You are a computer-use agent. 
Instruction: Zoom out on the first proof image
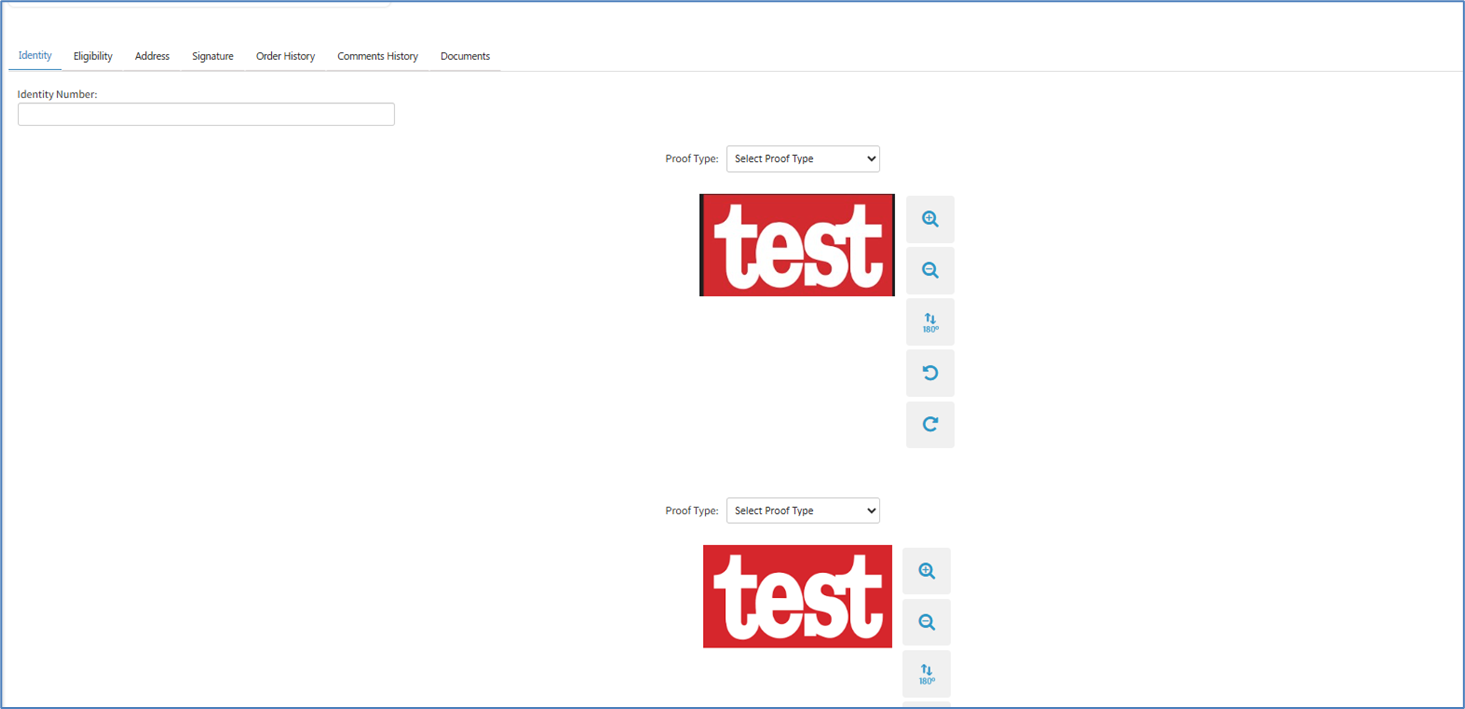[x=930, y=270]
